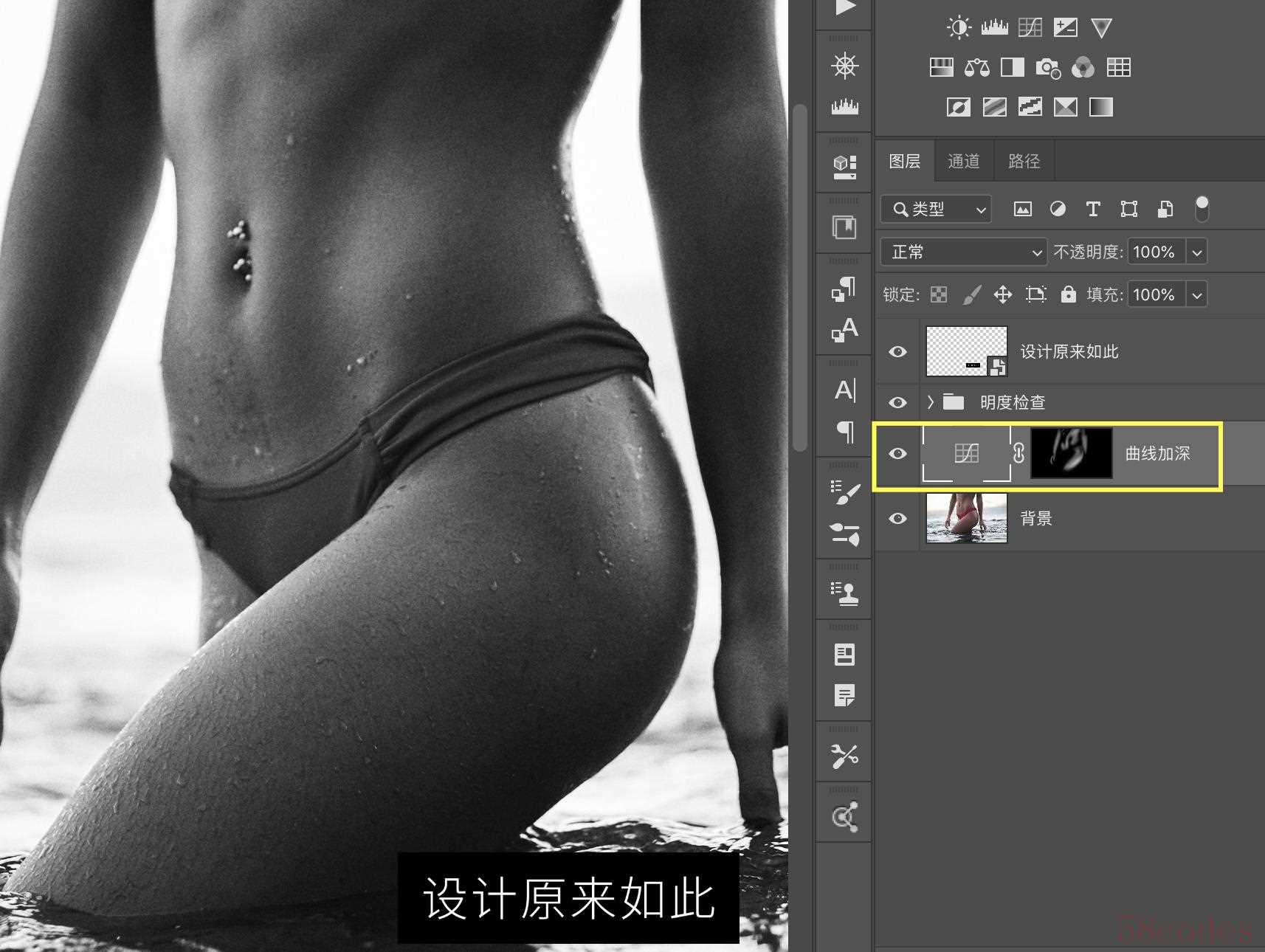Open the 3D panel icon
This screenshot has height=952, width=1265.
tap(845, 167)
